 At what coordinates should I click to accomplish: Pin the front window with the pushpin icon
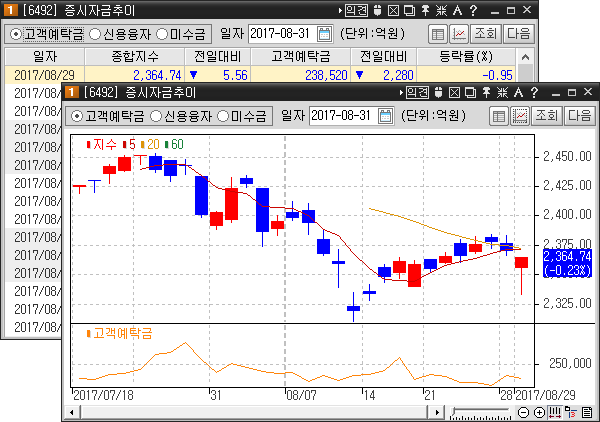point(486,92)
